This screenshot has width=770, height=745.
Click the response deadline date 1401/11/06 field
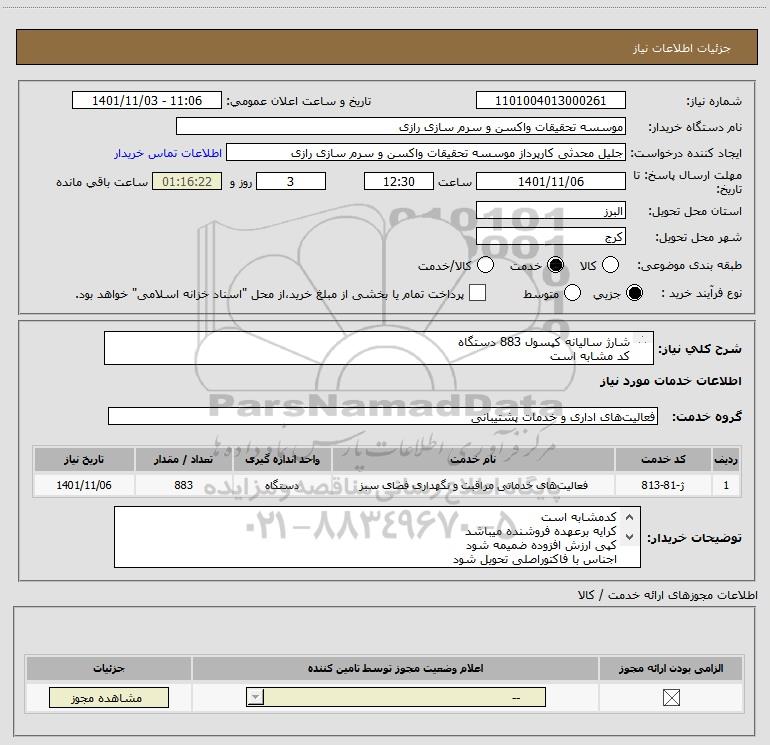click(550, 181)
